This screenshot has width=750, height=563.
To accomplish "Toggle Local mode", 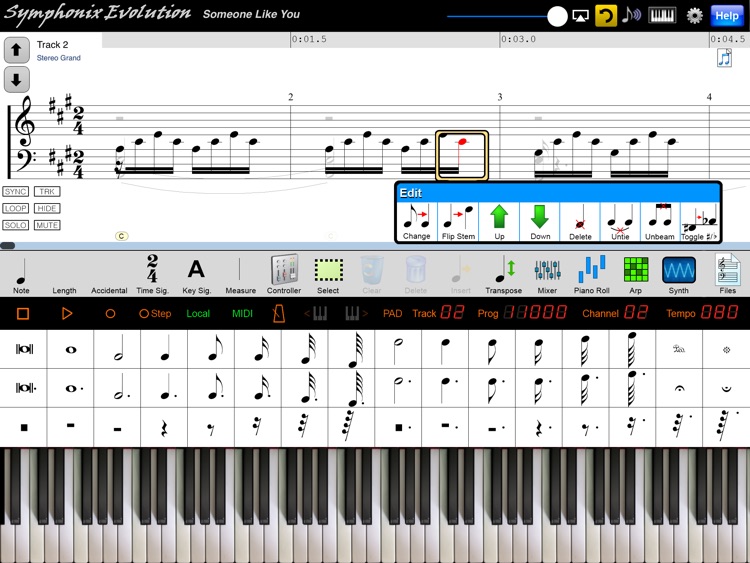I will pyautogui.click(x=198, y=314).
